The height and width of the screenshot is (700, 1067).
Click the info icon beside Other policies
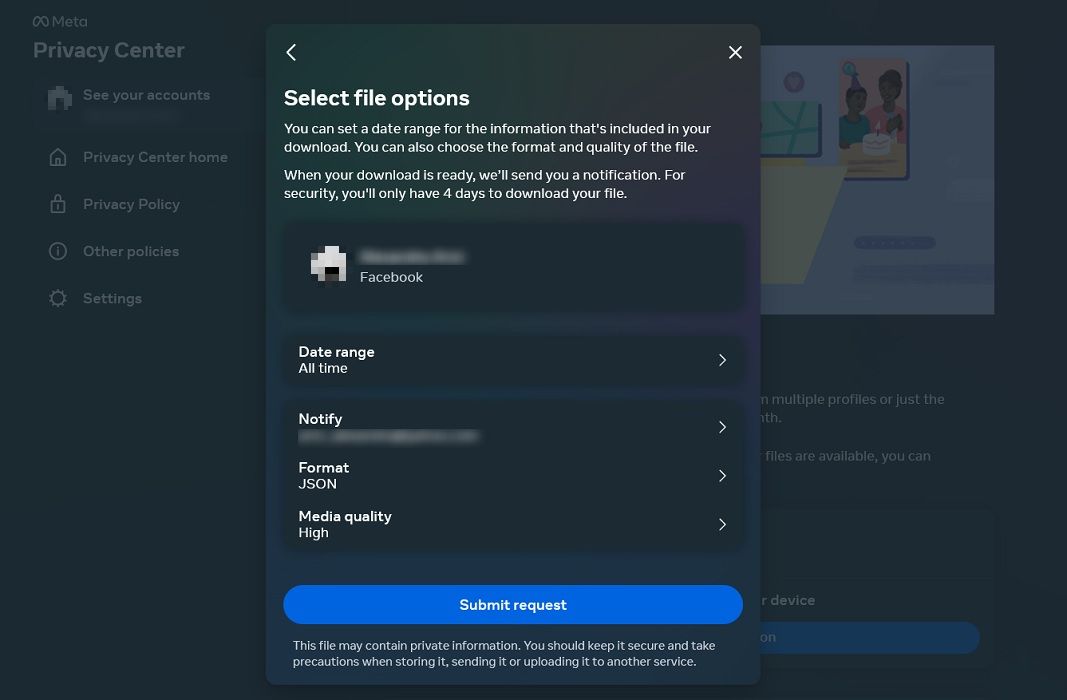tap(60, 251)
